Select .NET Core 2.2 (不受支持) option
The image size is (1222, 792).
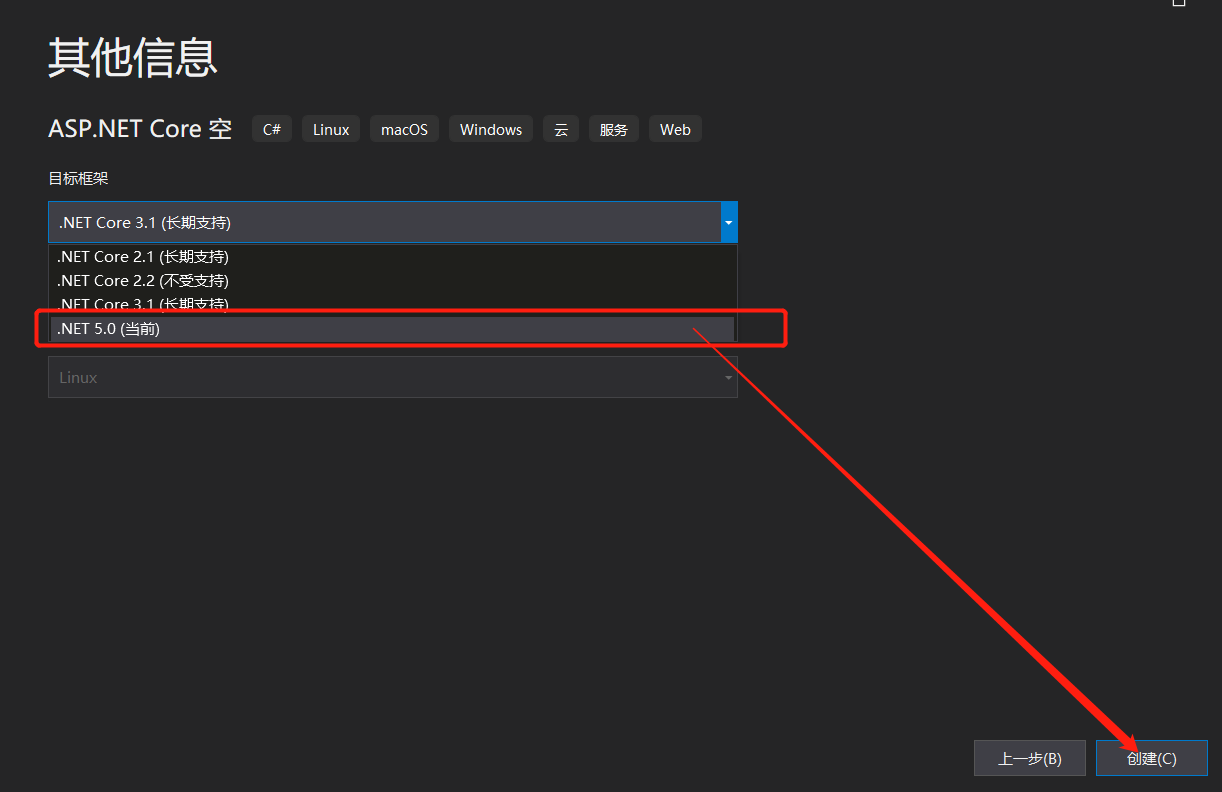[393, 281]
